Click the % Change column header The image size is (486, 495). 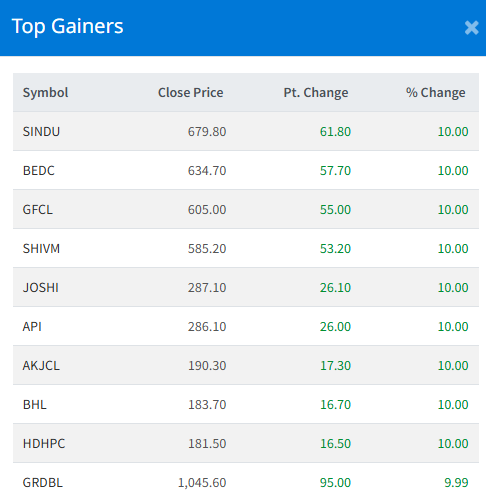435,92
